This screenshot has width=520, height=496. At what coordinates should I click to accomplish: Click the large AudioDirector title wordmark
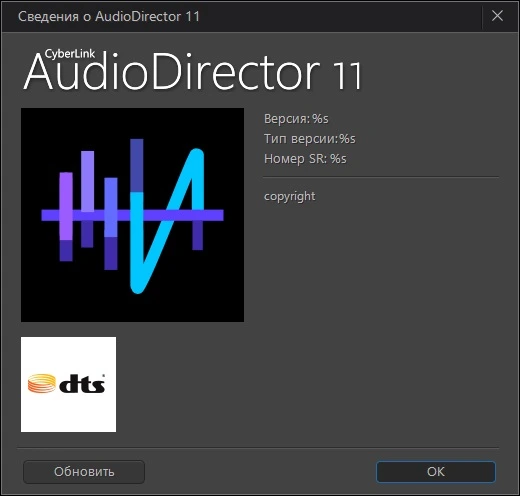point(172,72)
